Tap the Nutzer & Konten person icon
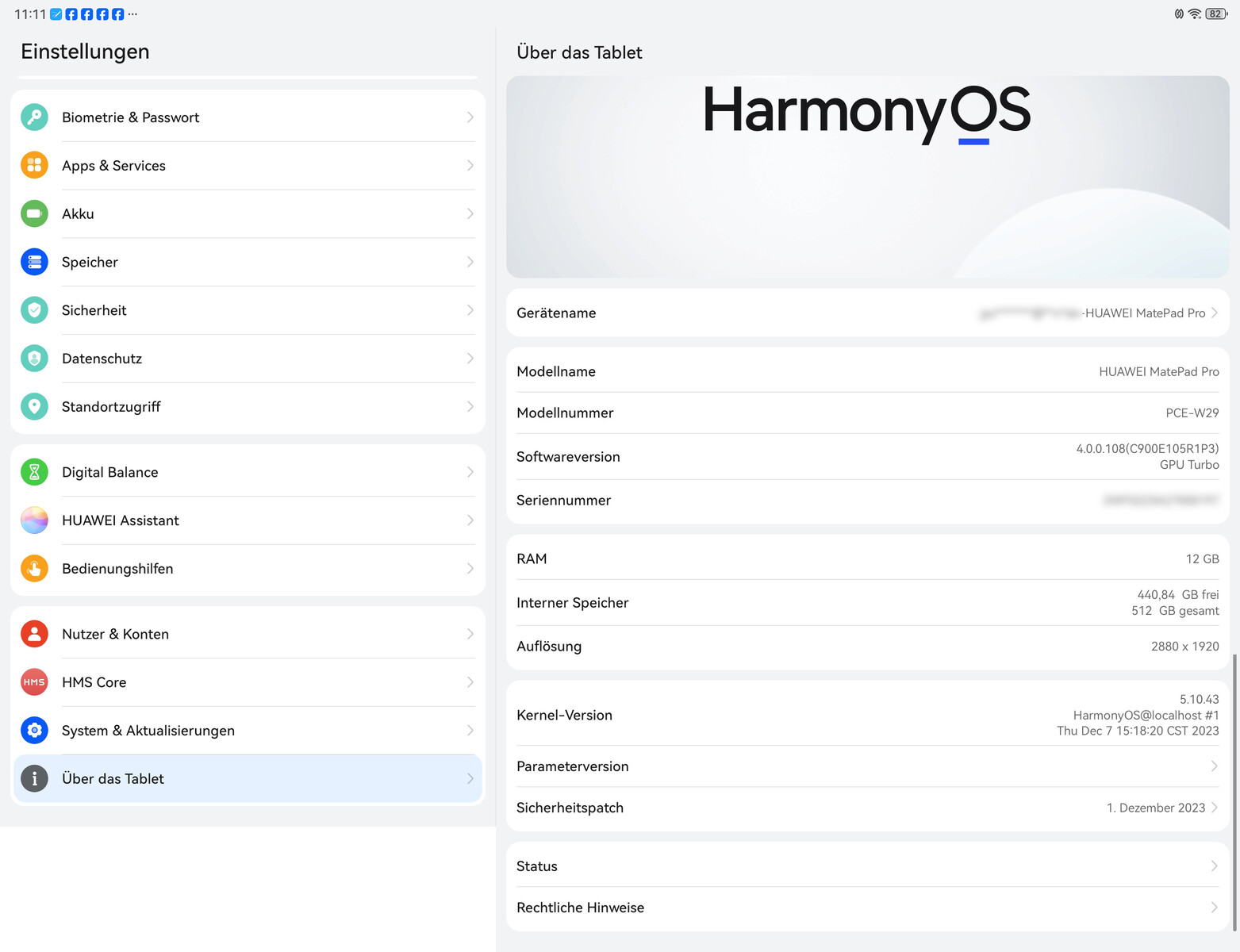1240x952 pixels. coord(34,634)
